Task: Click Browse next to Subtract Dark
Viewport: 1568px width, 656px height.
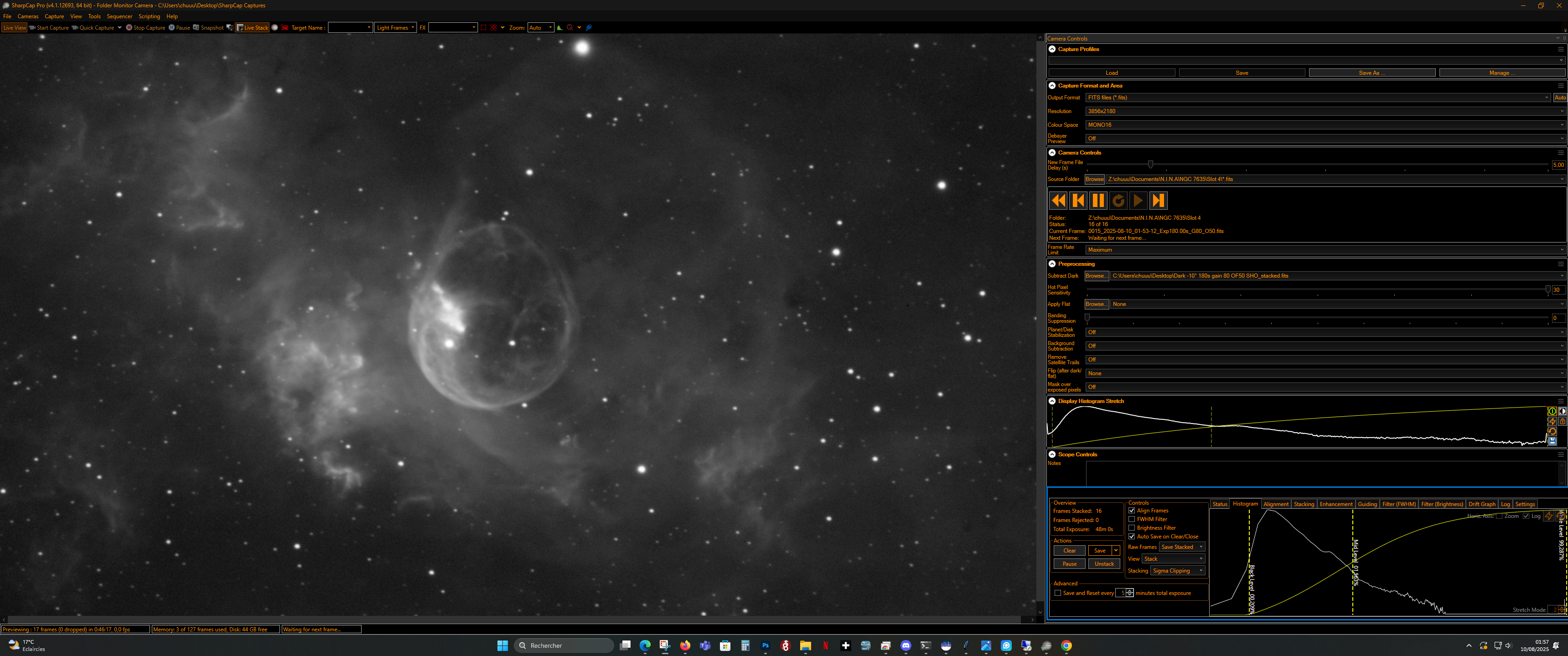Action: click(1095, 276)
